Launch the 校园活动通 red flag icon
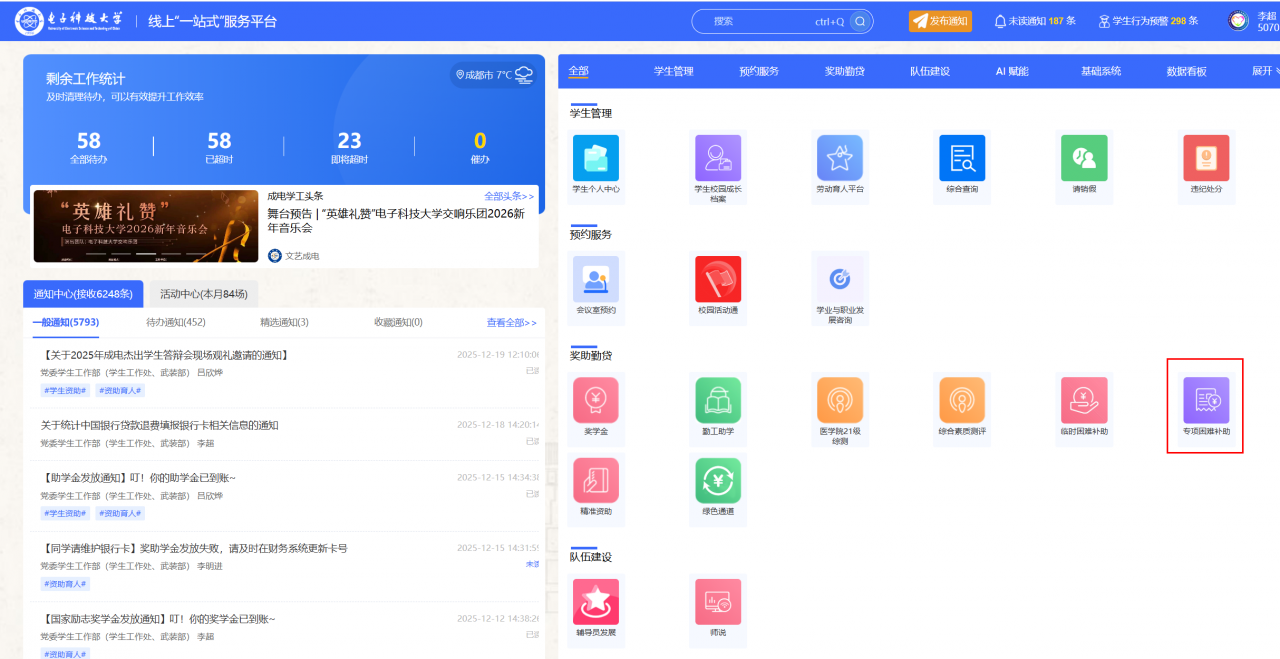 pos(718,280)
